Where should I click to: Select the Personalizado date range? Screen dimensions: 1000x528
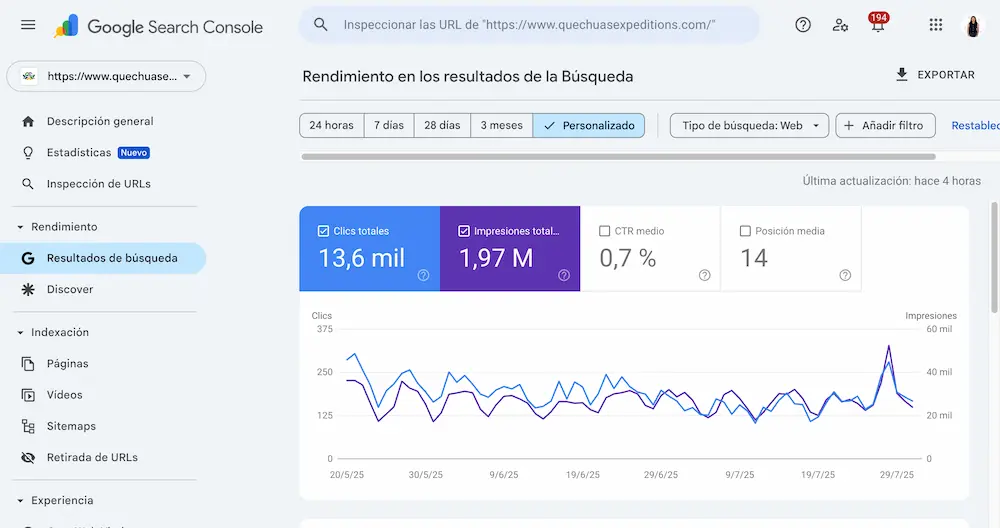point(589,126)
